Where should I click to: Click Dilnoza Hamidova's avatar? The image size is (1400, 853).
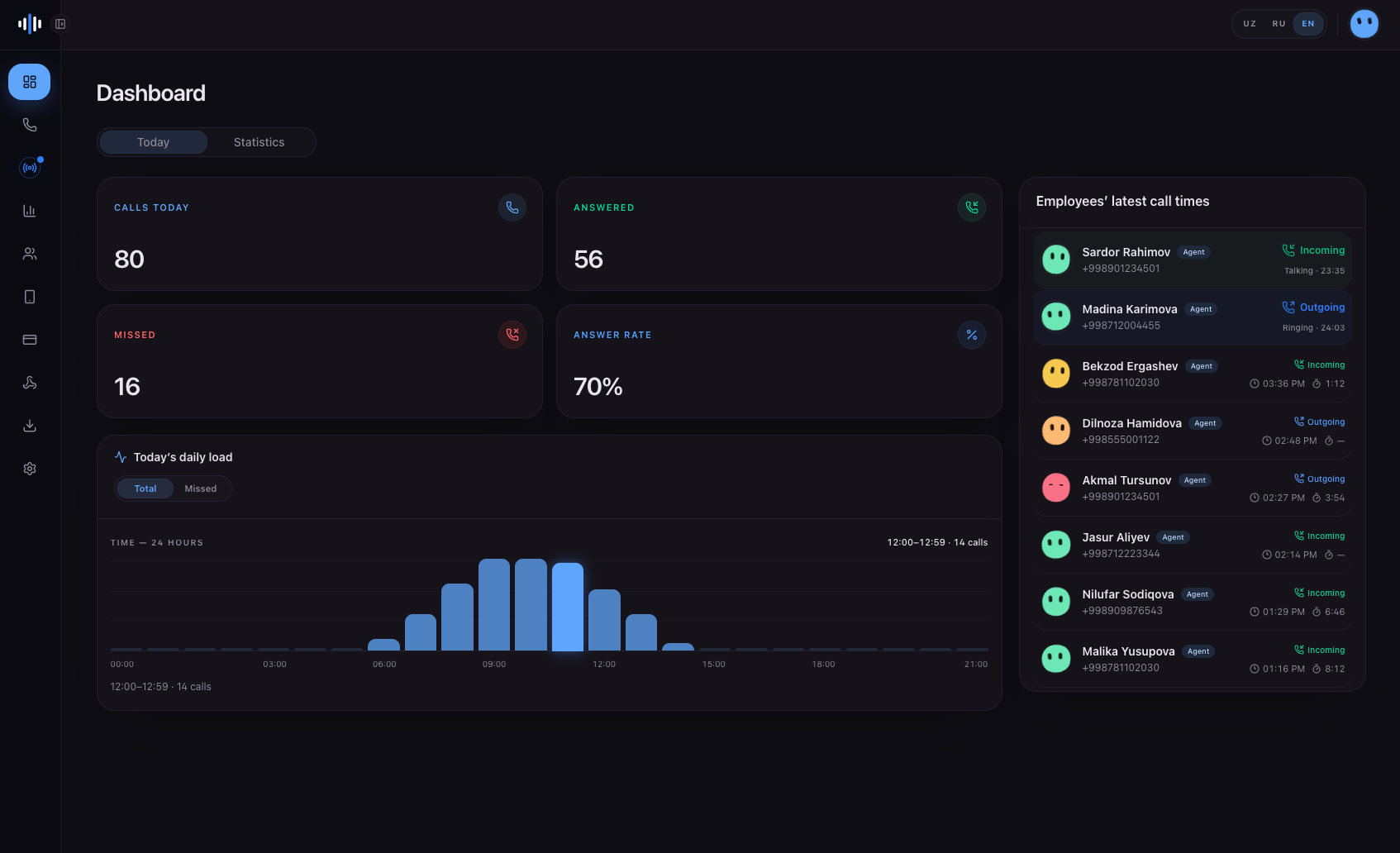click(x=1056, y=431)
